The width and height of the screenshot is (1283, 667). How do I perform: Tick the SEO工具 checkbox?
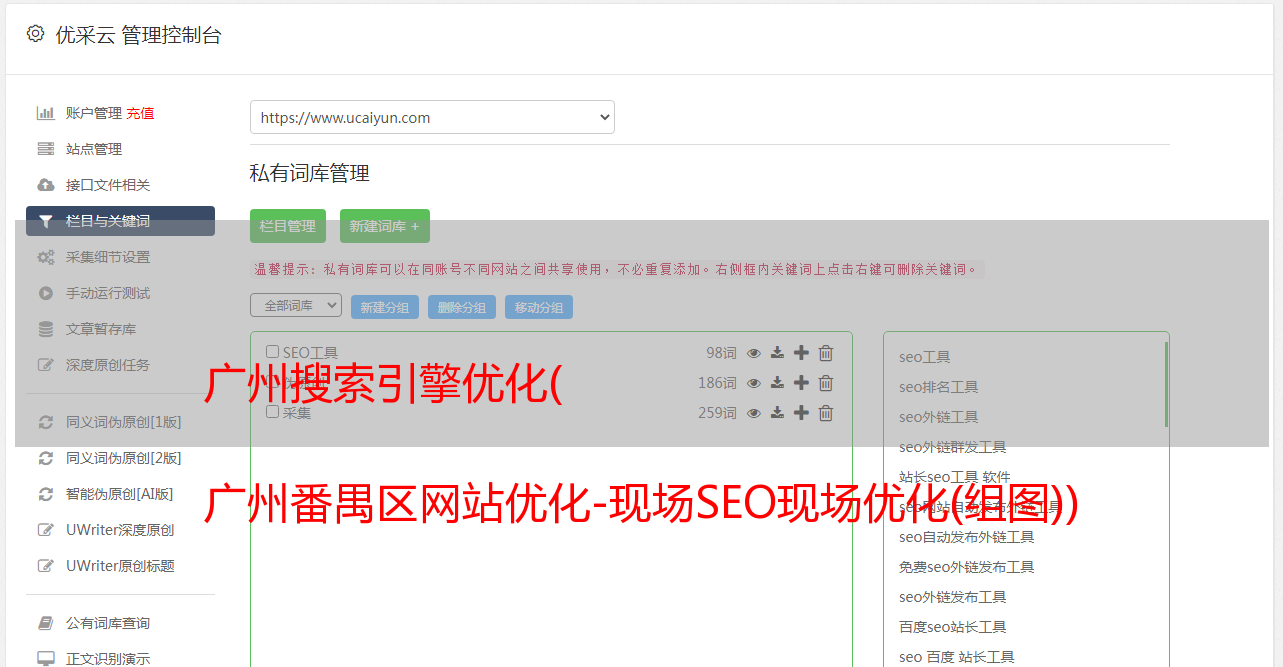pos(272,352)
